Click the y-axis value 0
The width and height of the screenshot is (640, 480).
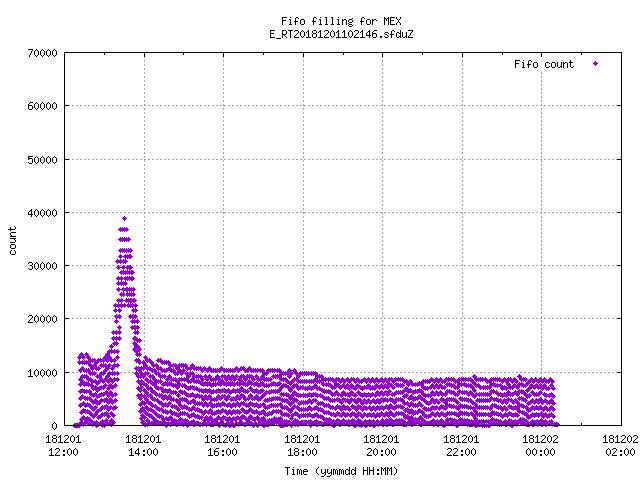(x=54, y=426)
